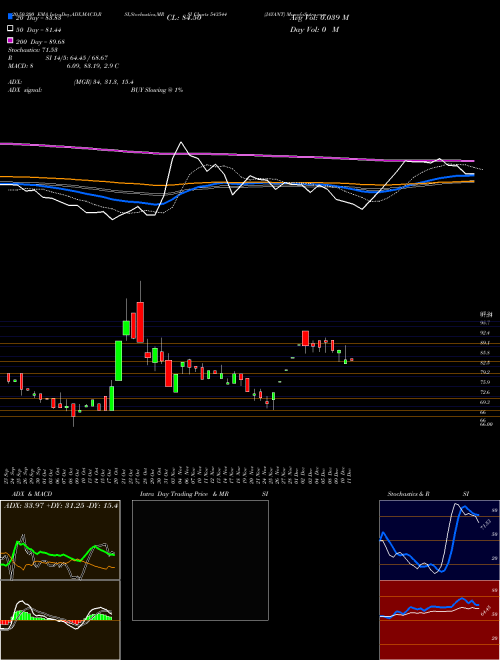The image size is (500, 660).
Task: Select the '50 Day - 81.44' legend text
Action: point(39,30)
